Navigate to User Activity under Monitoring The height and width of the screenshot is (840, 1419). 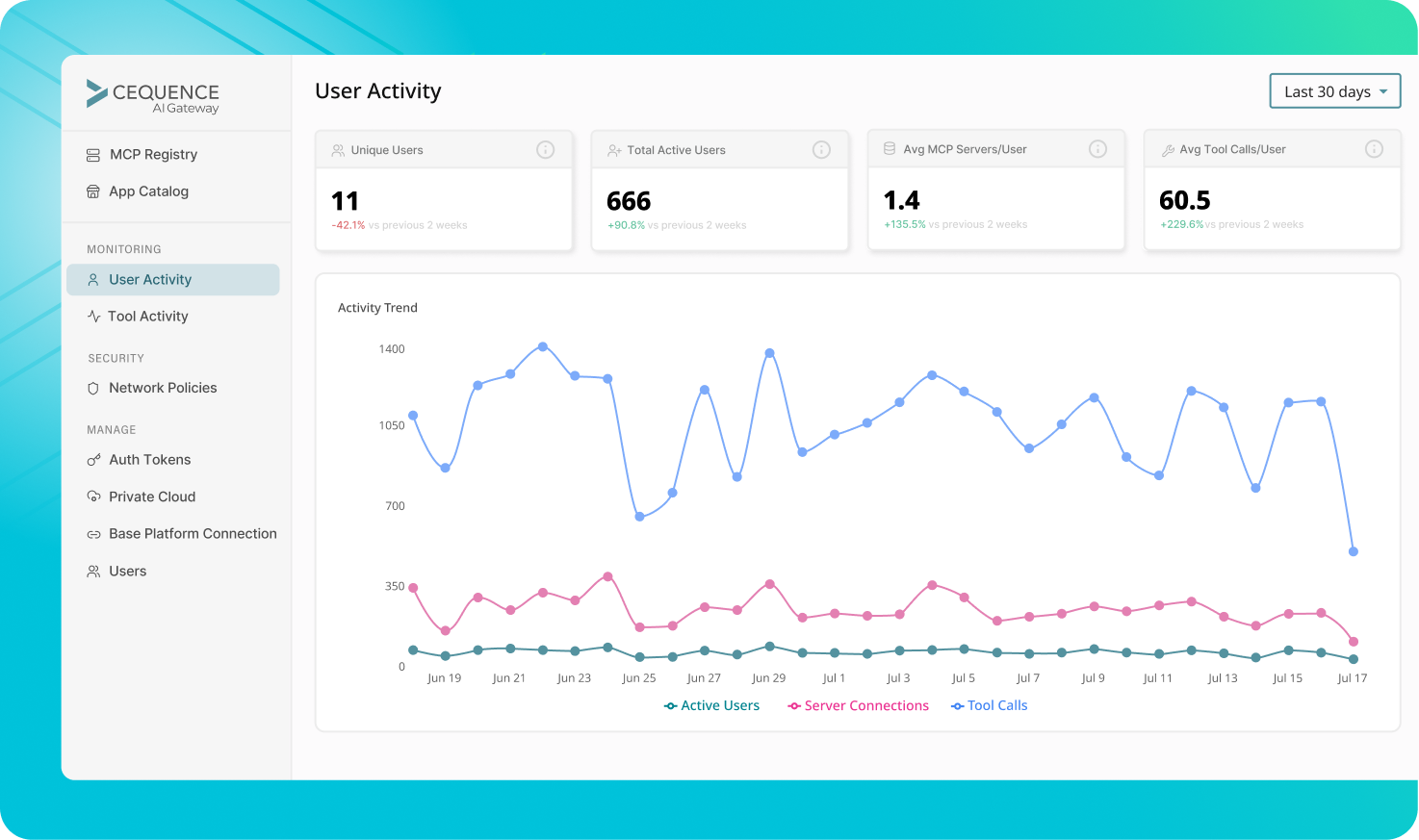tap(150, 279)
